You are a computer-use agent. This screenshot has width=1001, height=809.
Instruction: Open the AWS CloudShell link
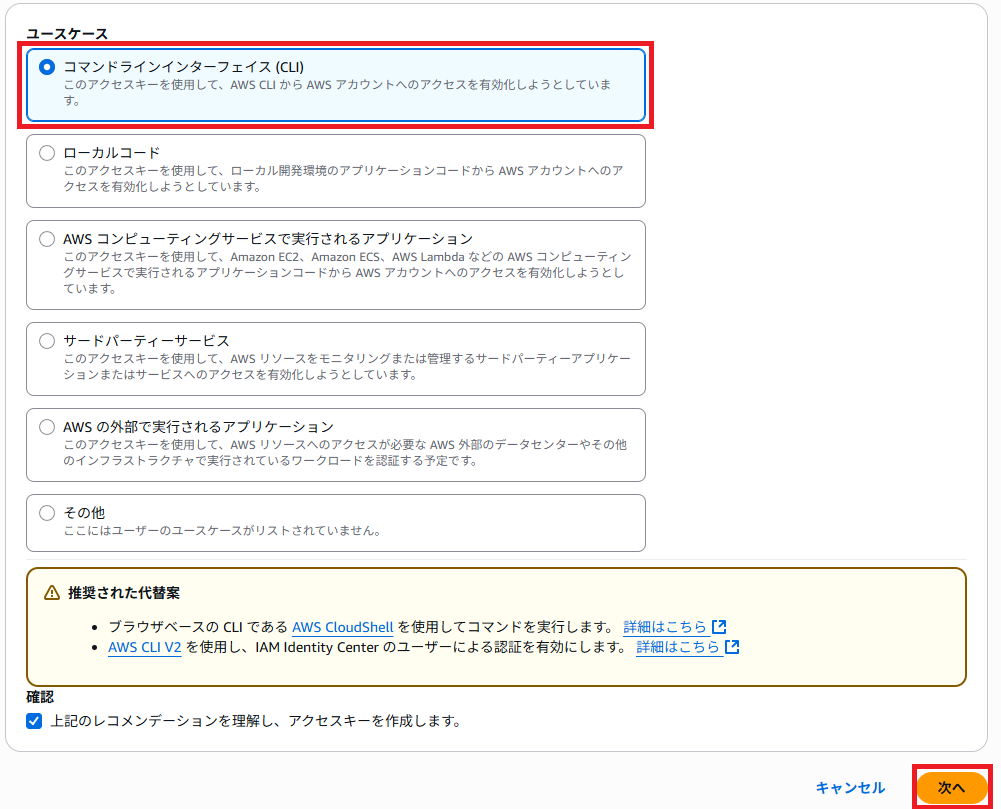click(x=343, y=627)
